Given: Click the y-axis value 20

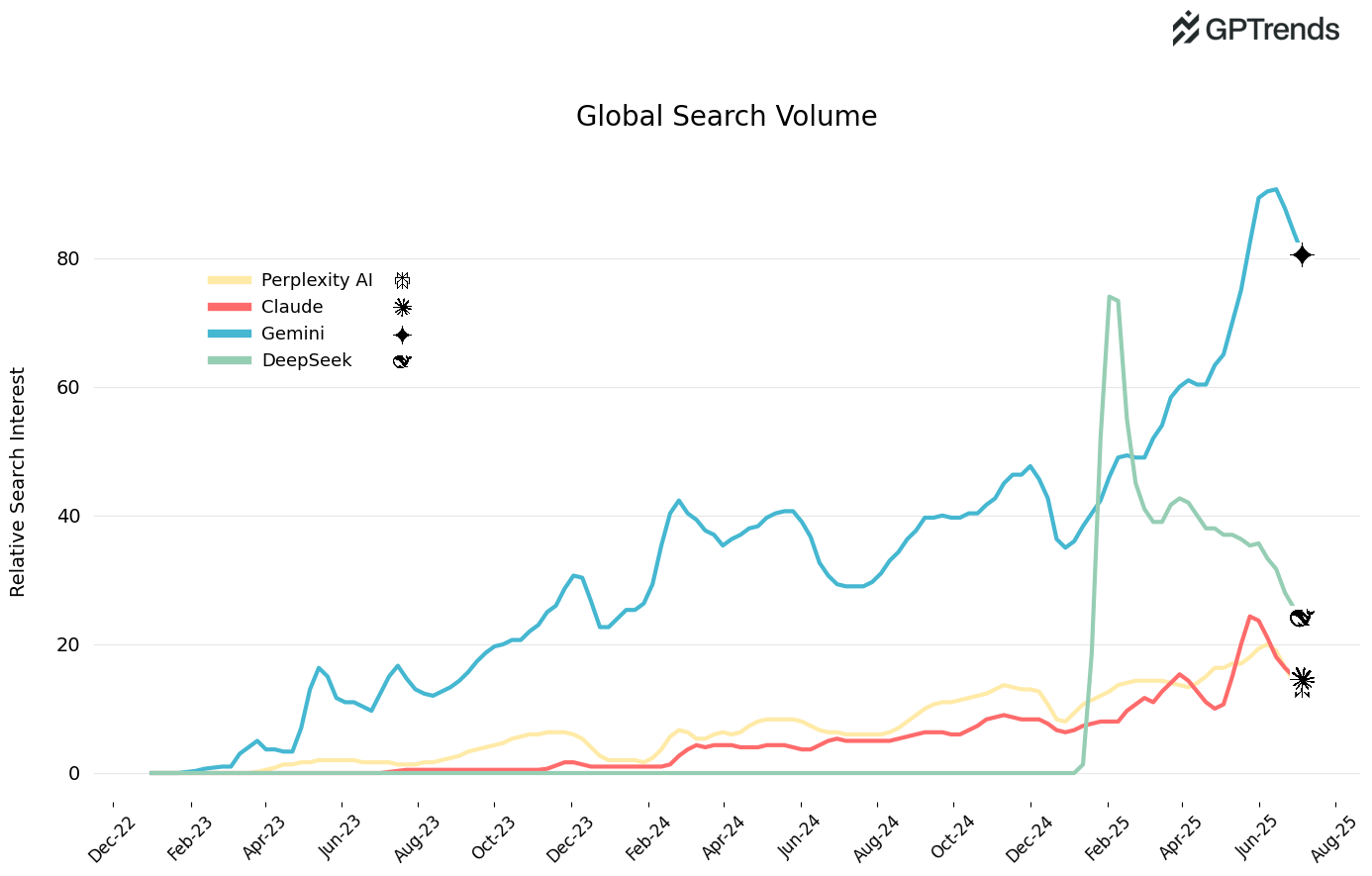Looking at the screenshot, I should (x=68, y=644).
